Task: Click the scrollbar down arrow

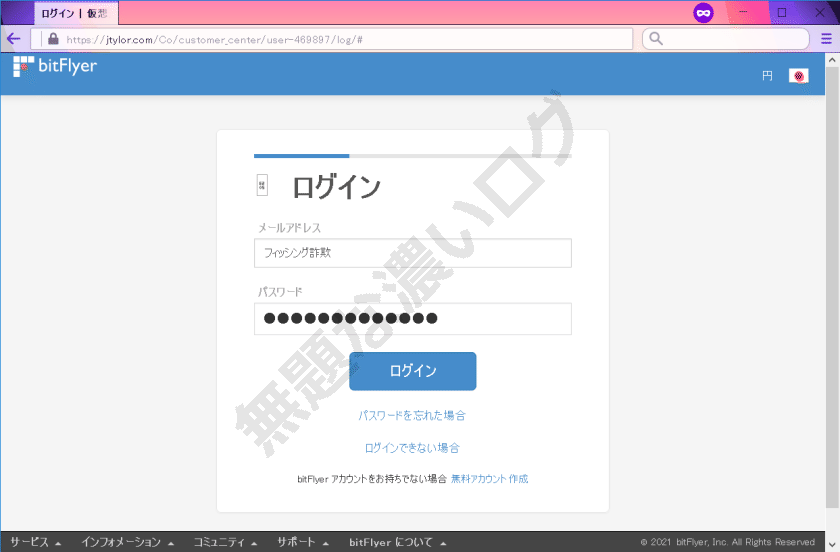Action: click(x=832, y=545)
